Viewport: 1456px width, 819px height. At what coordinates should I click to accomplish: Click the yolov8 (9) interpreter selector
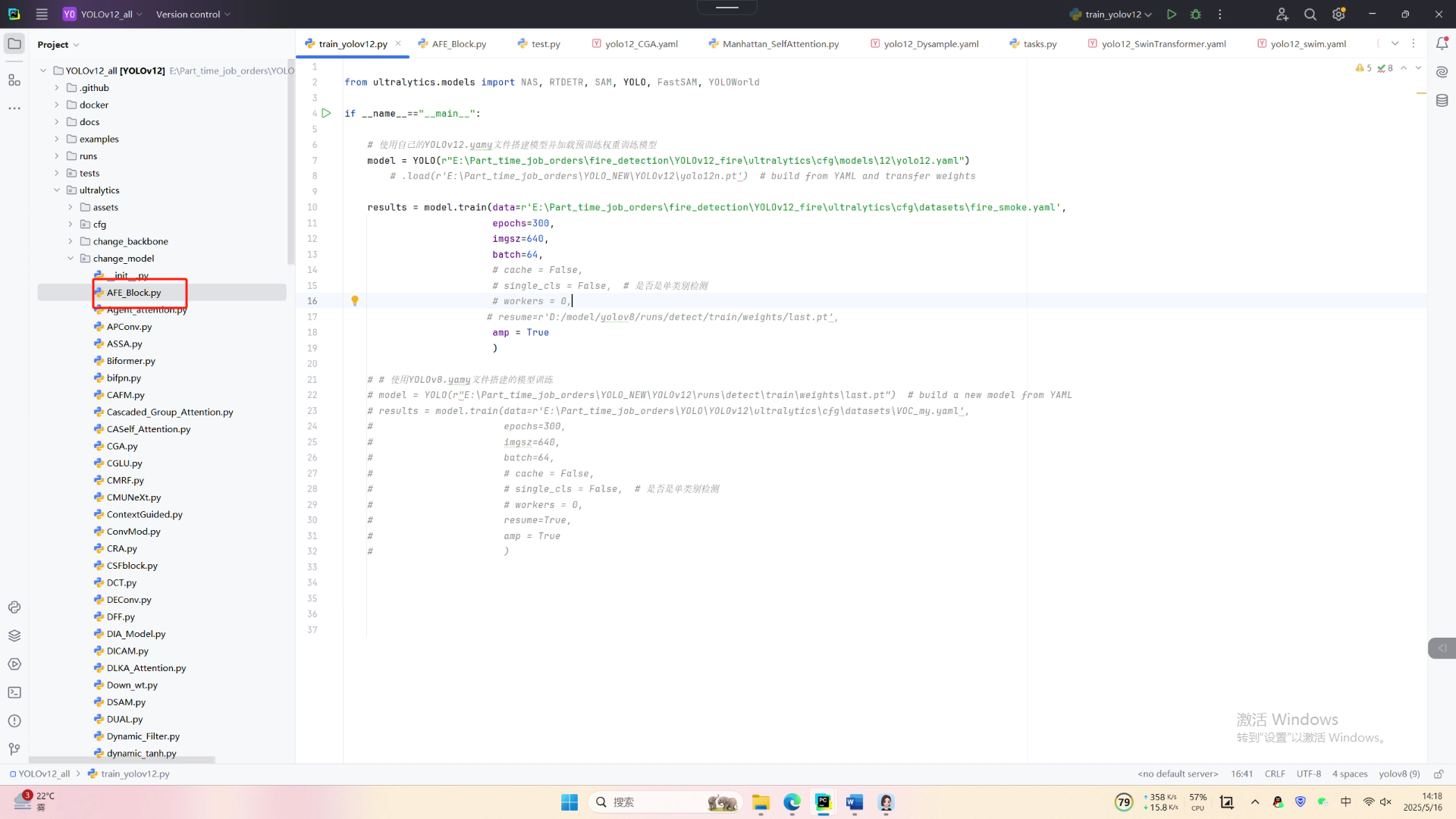(x=1398, y=774)
